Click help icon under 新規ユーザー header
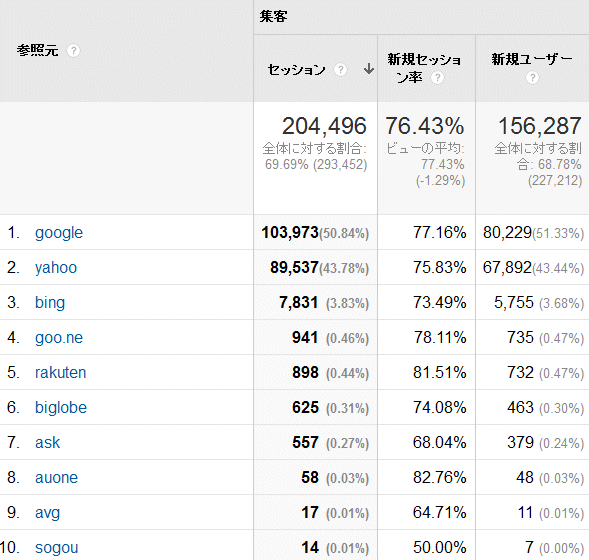589x560 pixels. click(532, 78)
